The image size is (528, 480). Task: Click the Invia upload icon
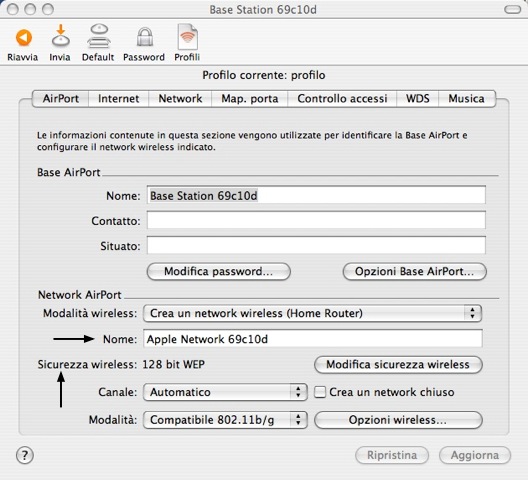coord(60,36)
